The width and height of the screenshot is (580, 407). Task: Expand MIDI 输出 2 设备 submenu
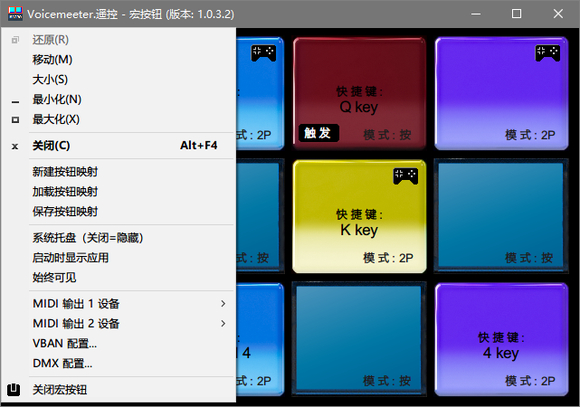click(x=118, y=324)
